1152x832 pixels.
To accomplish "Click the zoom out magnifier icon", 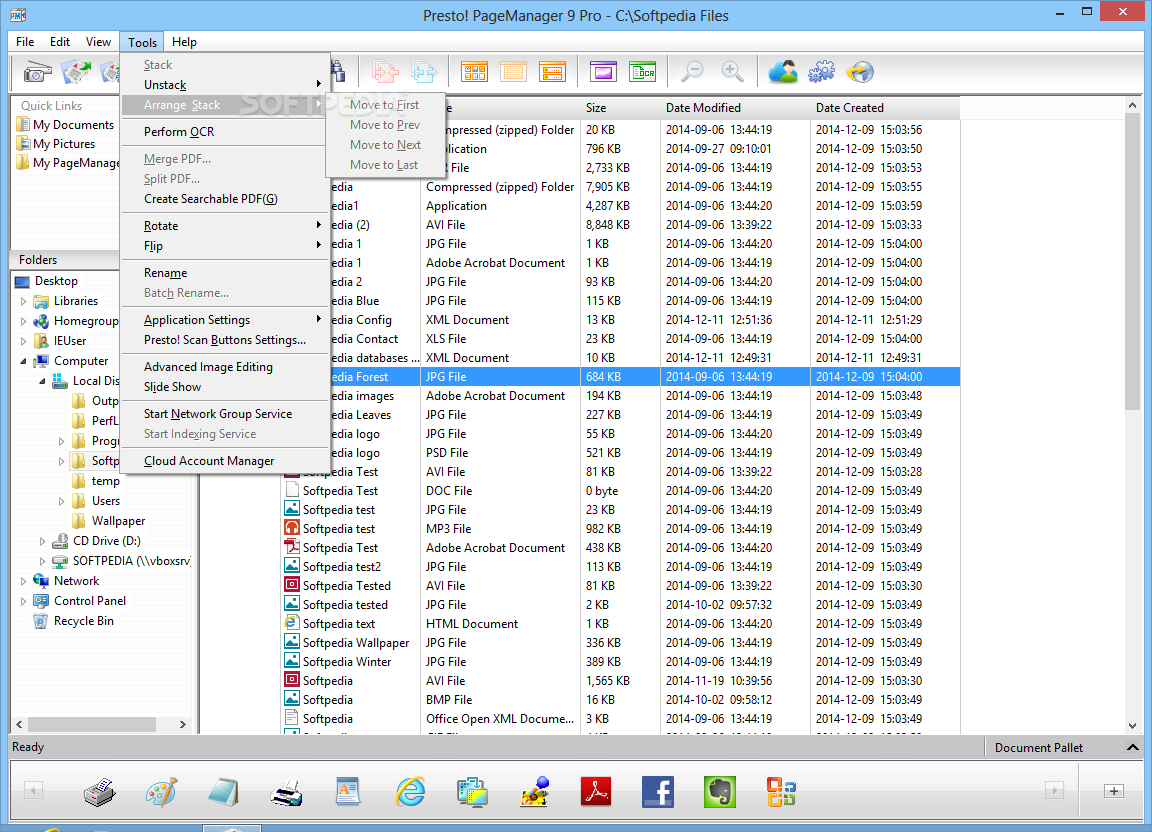I will click(x=692, y=71).
